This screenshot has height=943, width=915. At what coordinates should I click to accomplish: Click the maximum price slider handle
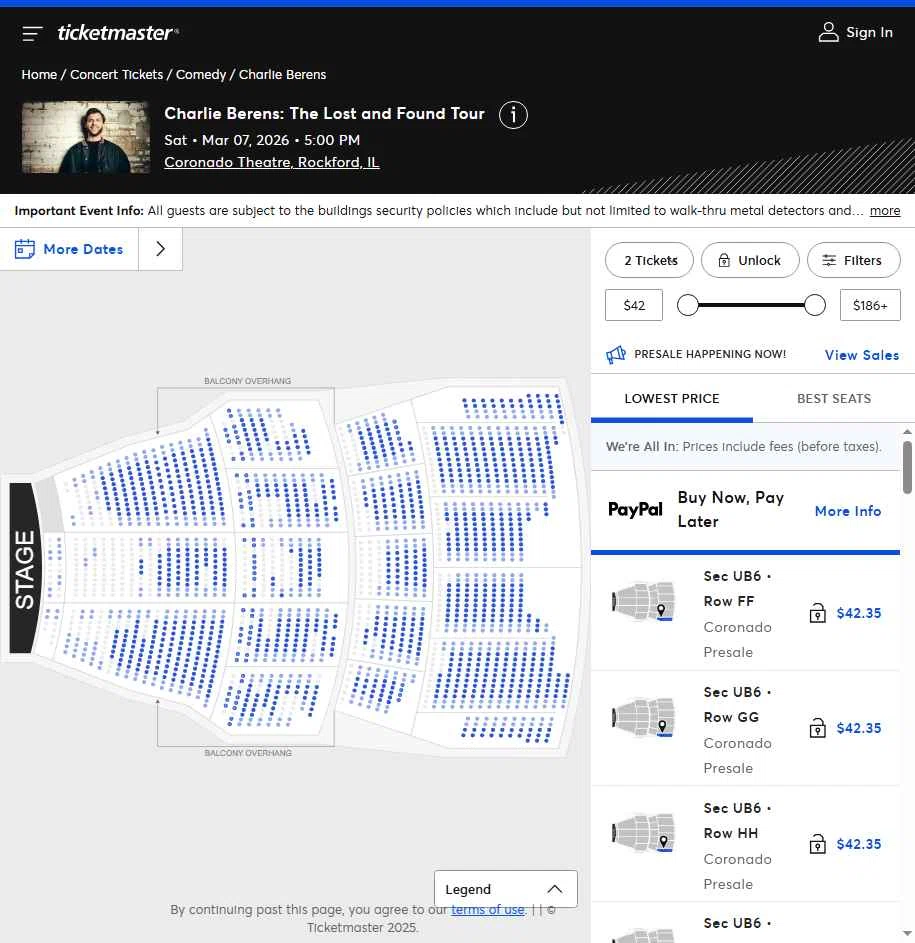point(815,305)
